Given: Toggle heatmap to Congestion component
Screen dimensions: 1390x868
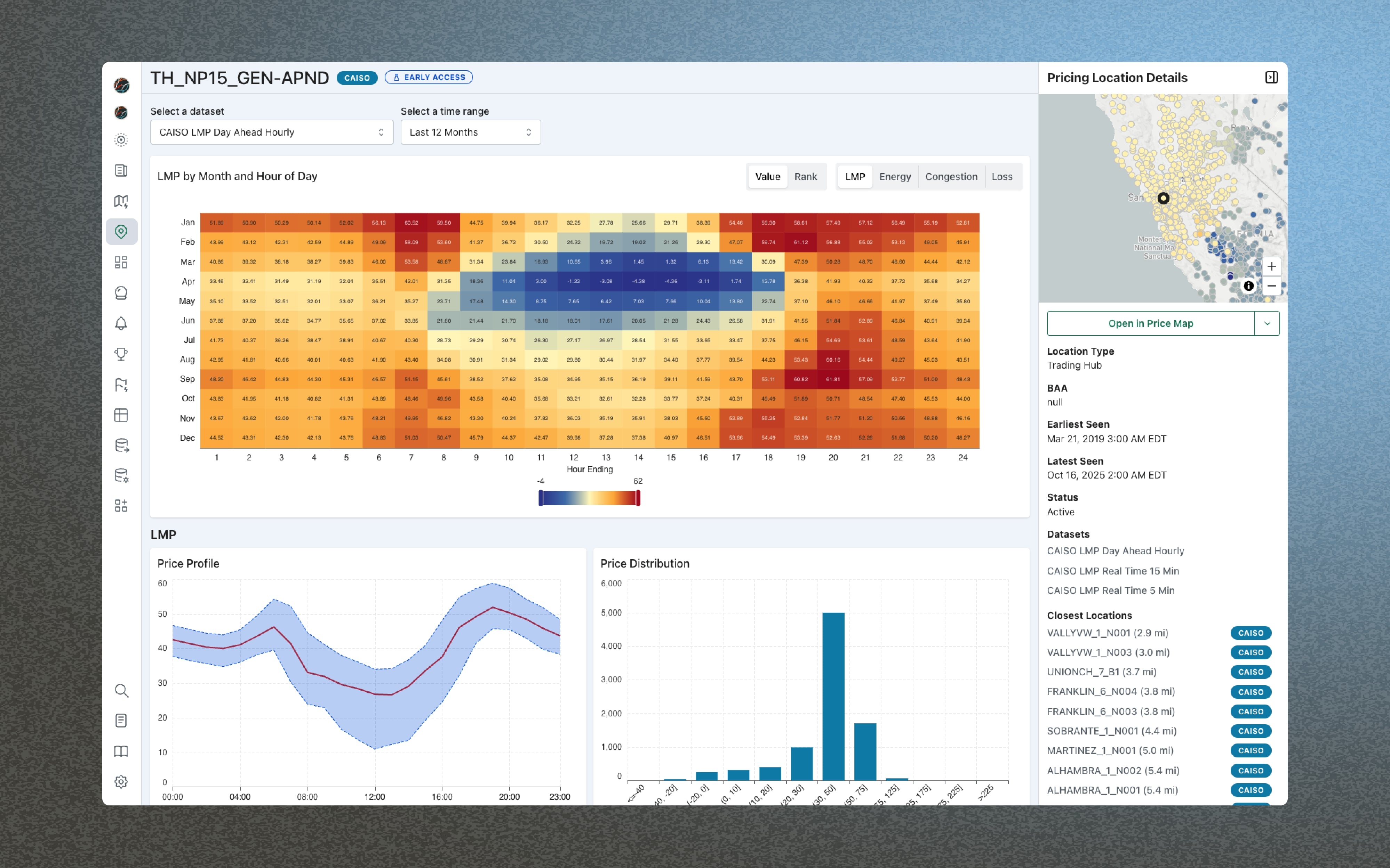Looking at the screenshot, I should (951, 177).
